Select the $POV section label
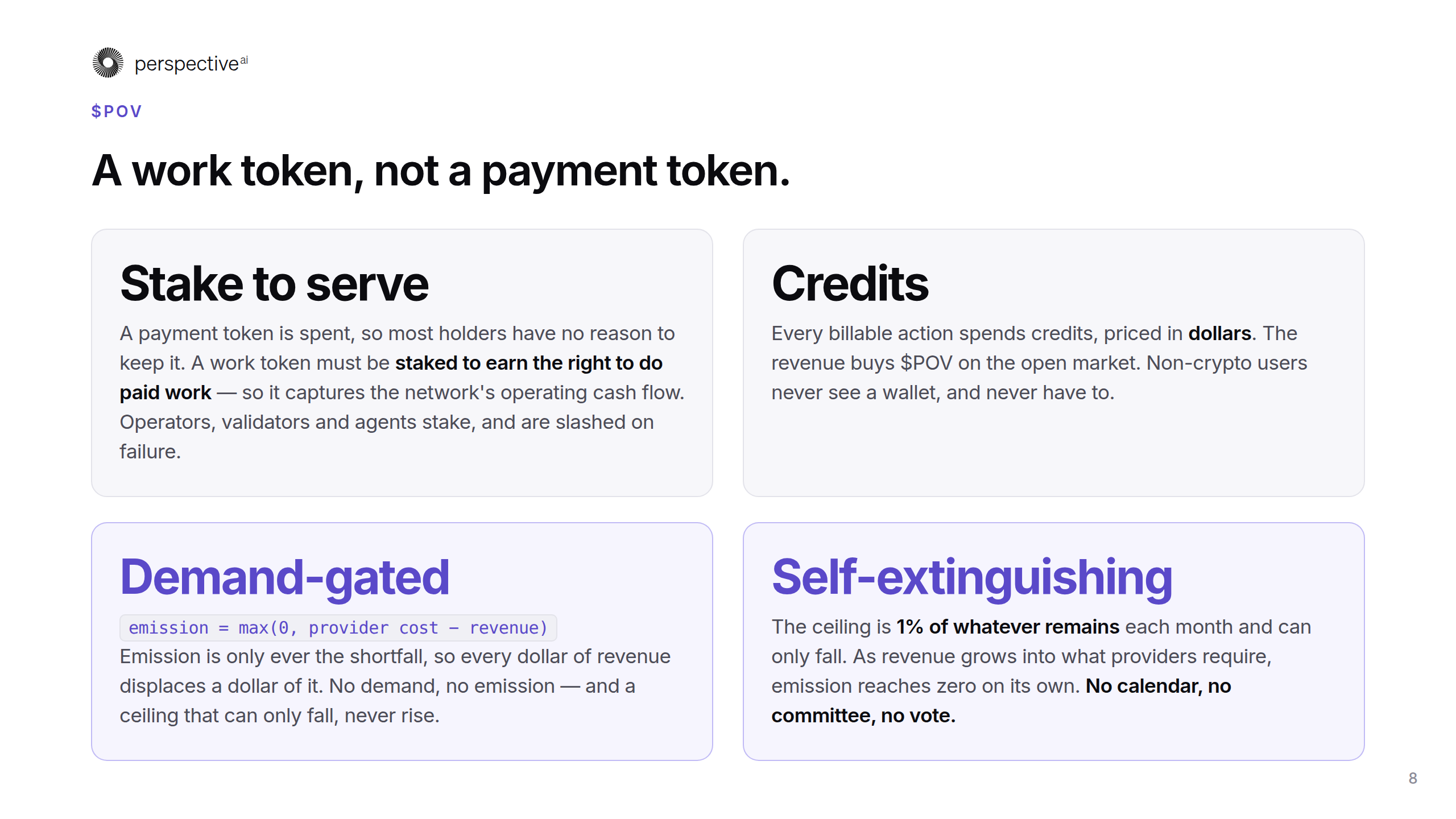Screen dimensions: 1456x819 117,111
